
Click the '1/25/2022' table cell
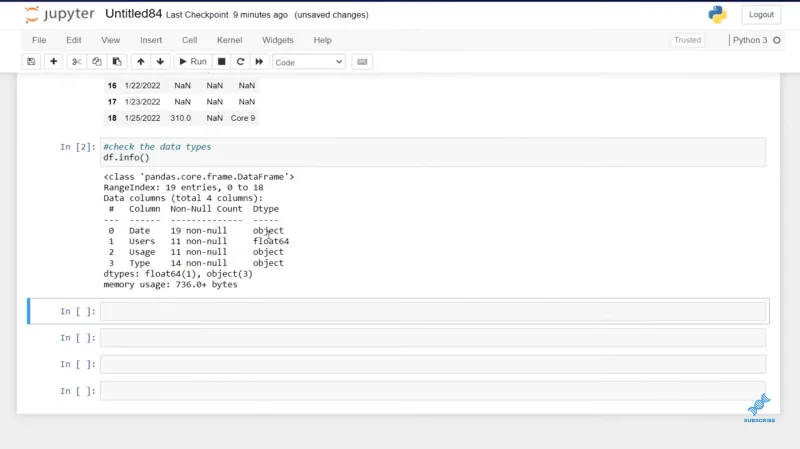(x=142, y=118)
